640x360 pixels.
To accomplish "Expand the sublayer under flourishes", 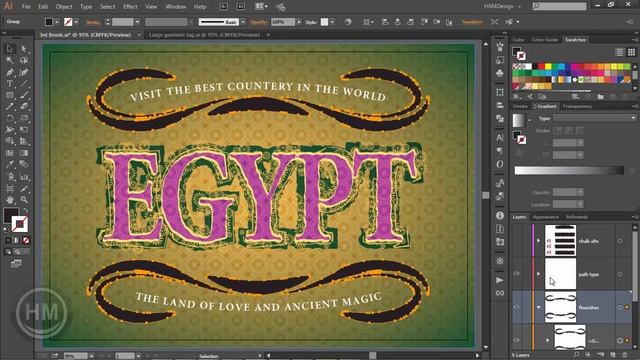I will coord(548,340).
